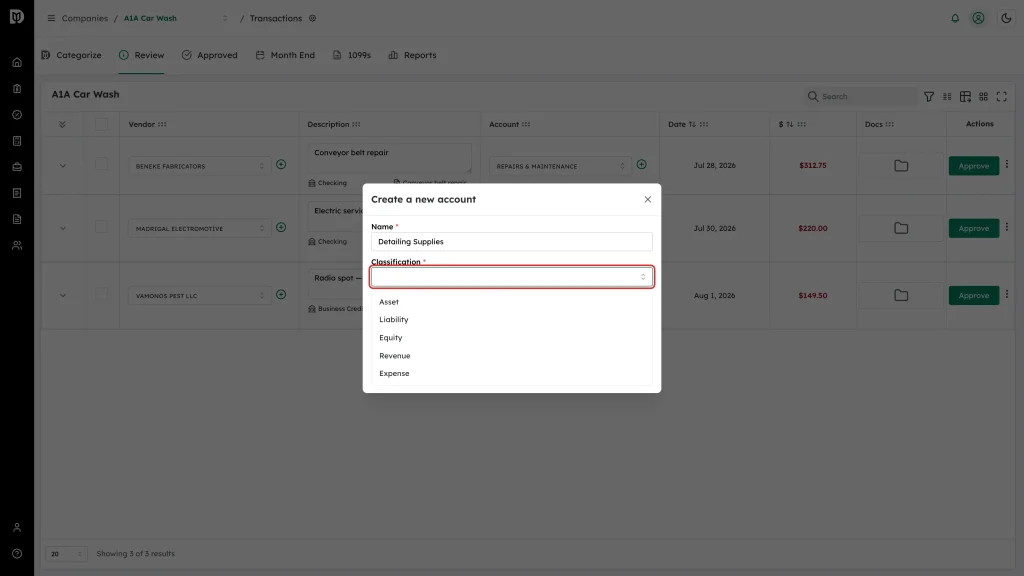Approve the Jul 30 transaction
Viewport: 1024px width, 576px height.
coord(974,229)
